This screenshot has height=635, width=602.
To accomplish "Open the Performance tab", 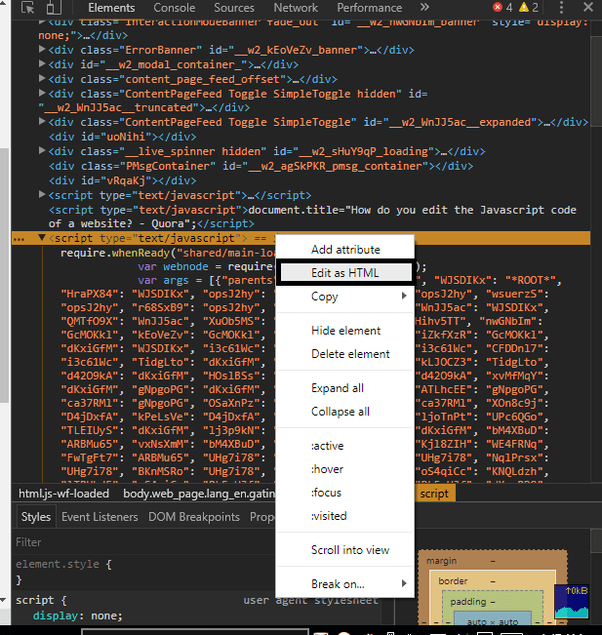I will tap(369, 8).
